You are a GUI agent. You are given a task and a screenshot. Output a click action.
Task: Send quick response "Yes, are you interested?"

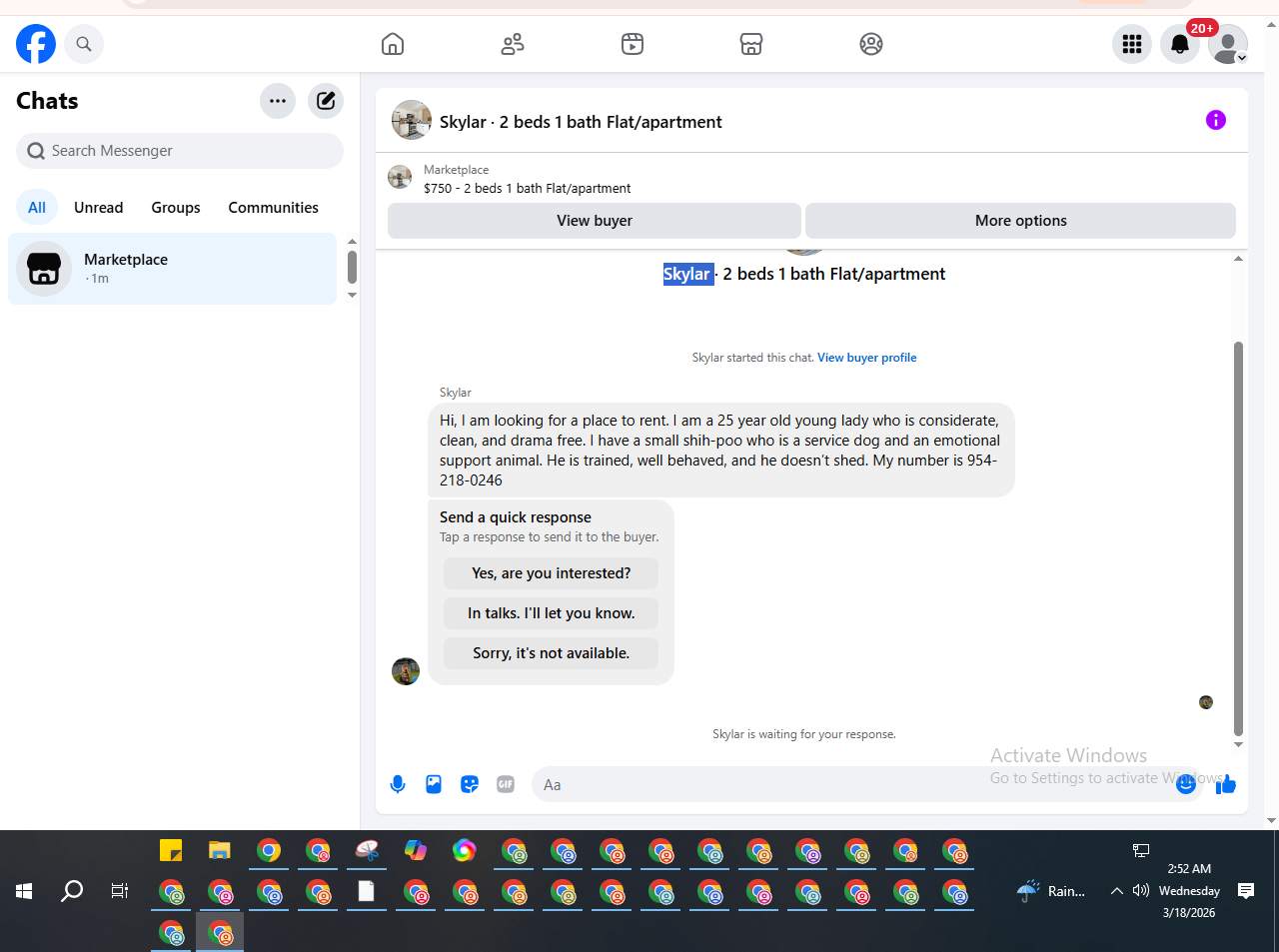[552, 573]
